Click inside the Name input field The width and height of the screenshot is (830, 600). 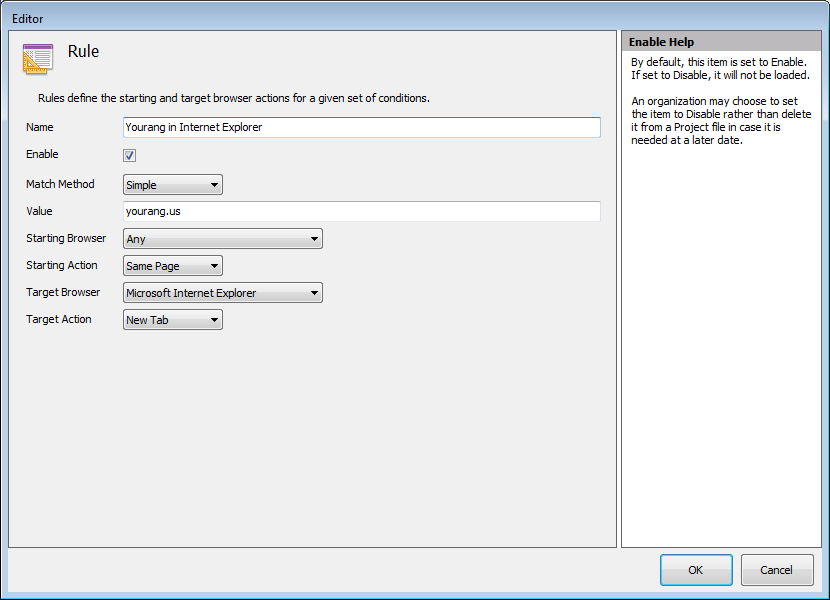click(x=360, y=127)
